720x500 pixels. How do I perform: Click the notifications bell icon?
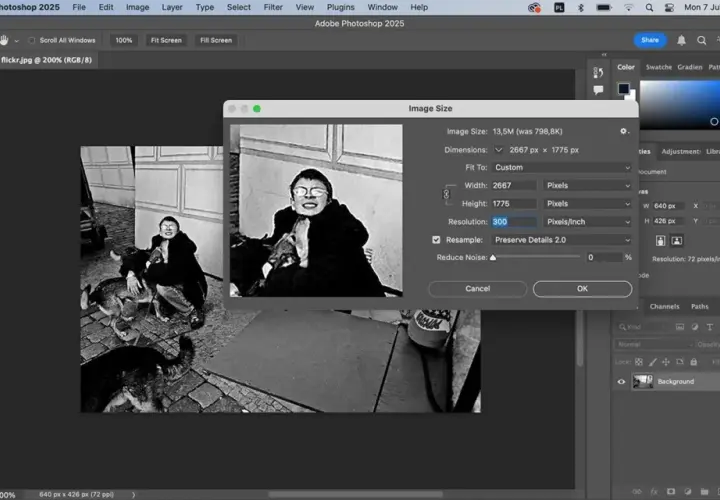(681, 40)
